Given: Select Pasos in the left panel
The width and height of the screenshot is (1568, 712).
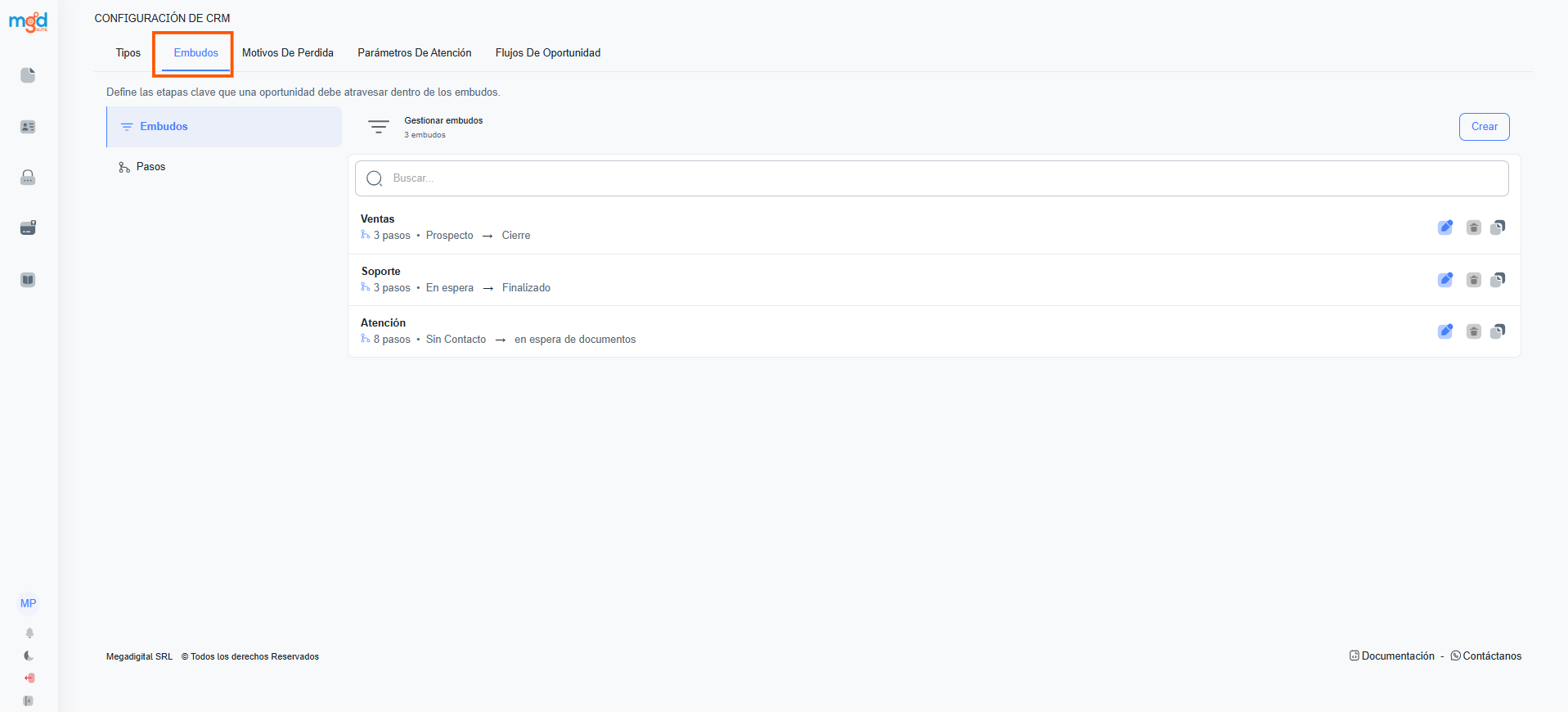Looking at the screenshot, I should (x=151, y=167).
